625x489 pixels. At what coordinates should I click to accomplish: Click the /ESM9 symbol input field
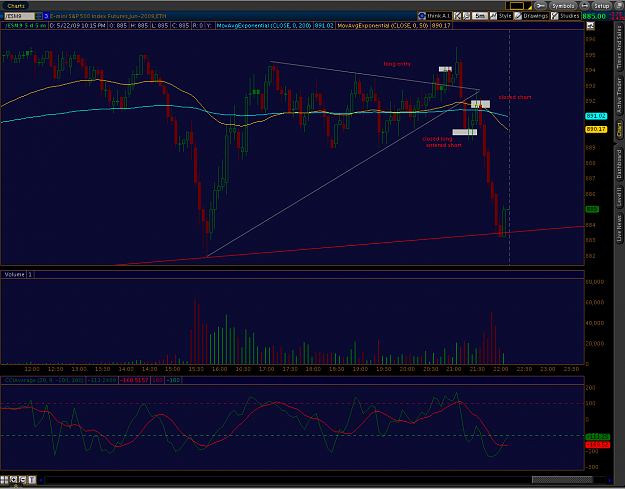19,16
